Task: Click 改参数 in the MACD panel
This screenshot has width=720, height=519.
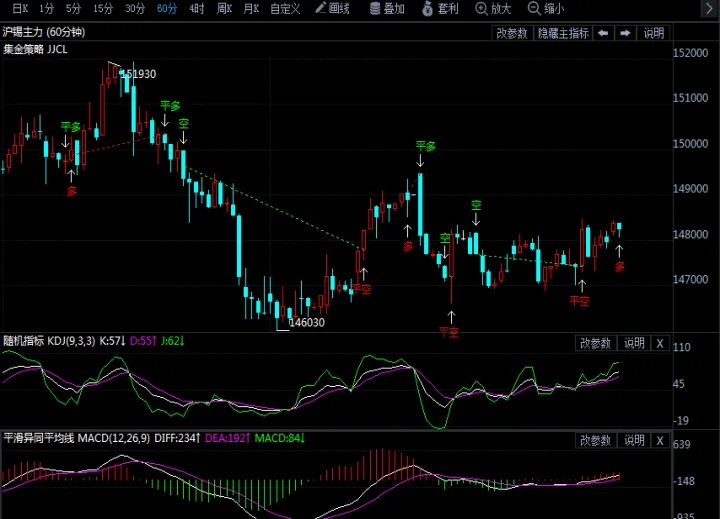Action: pos(596,440)
